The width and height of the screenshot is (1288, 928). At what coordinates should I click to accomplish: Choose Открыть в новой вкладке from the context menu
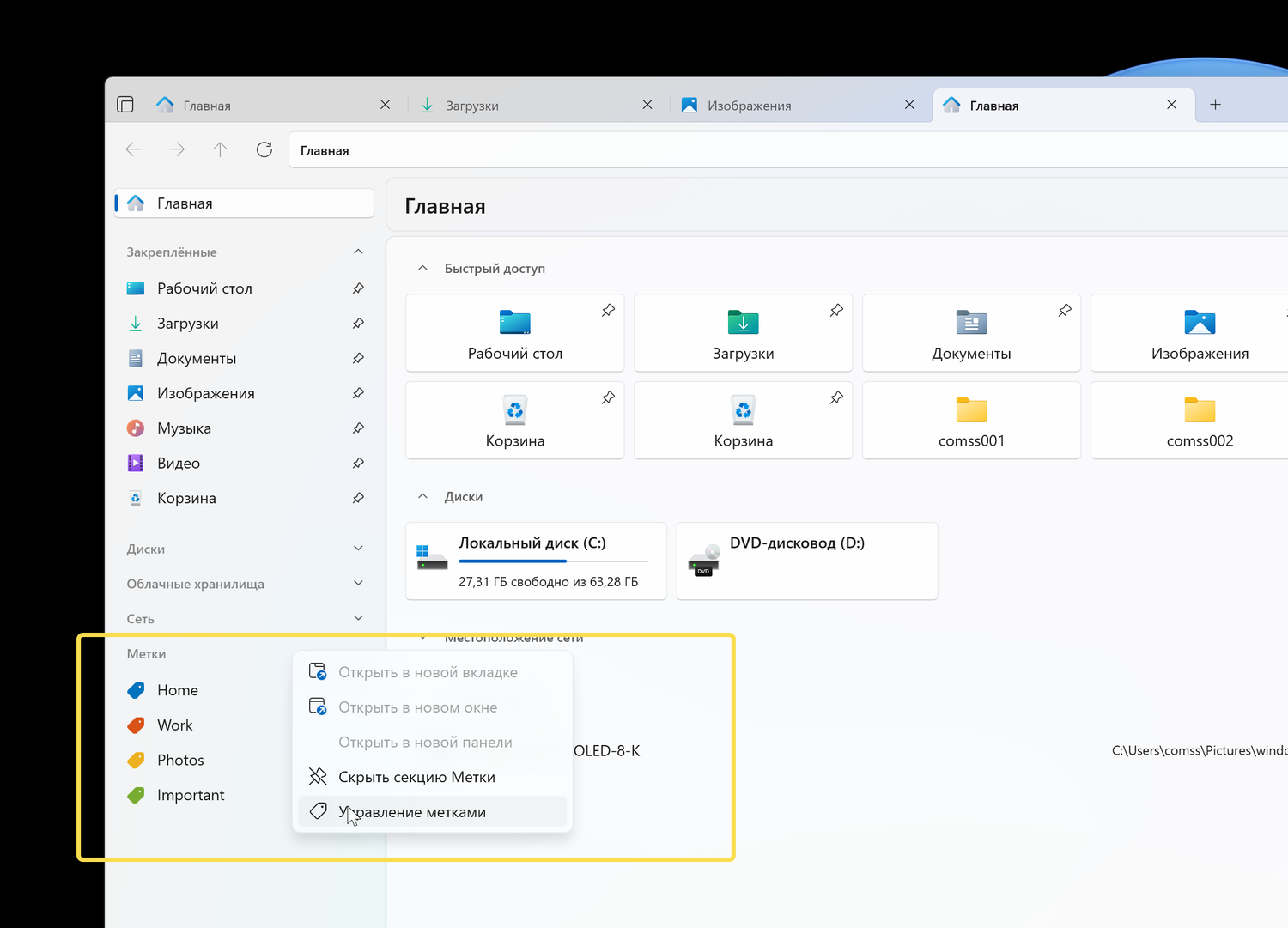click(x=433, y=672)
